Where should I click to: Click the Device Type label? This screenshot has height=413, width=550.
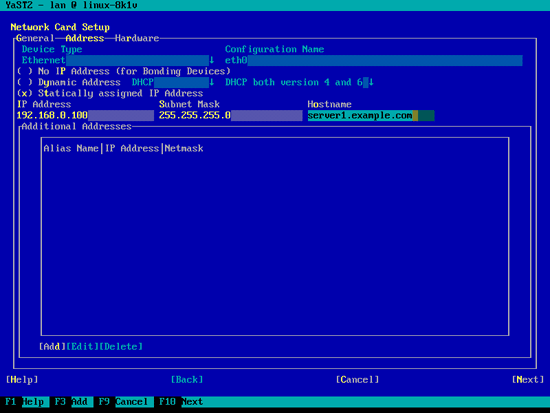pos(52,49)
